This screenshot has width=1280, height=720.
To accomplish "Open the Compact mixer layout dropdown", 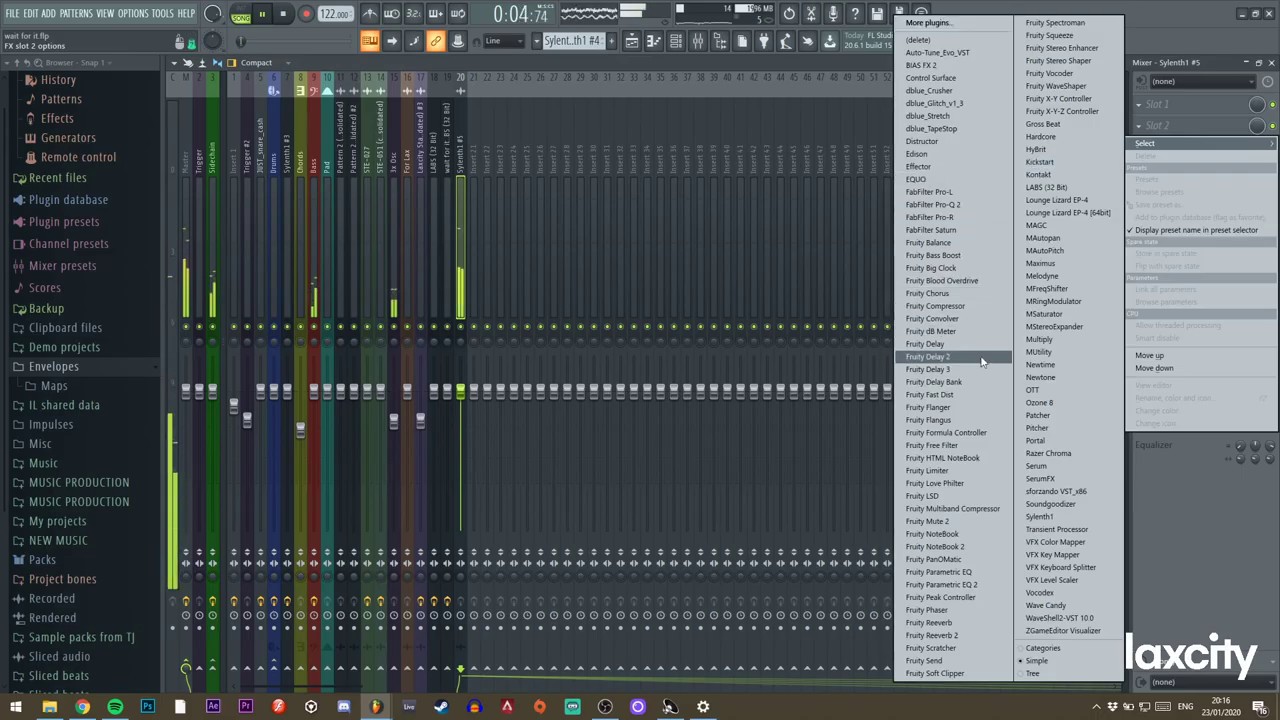I will click(263, 63).
